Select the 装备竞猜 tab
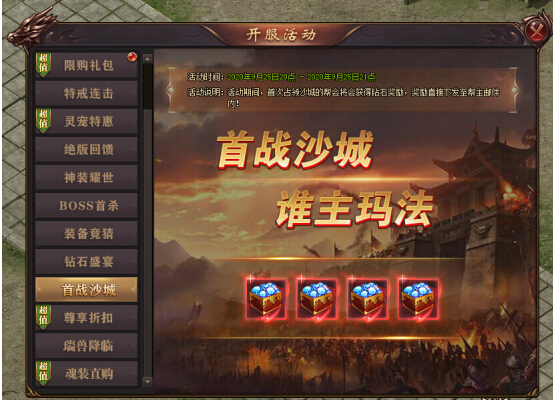The height and width of the screenshot is (400, 553). [86, 233]
